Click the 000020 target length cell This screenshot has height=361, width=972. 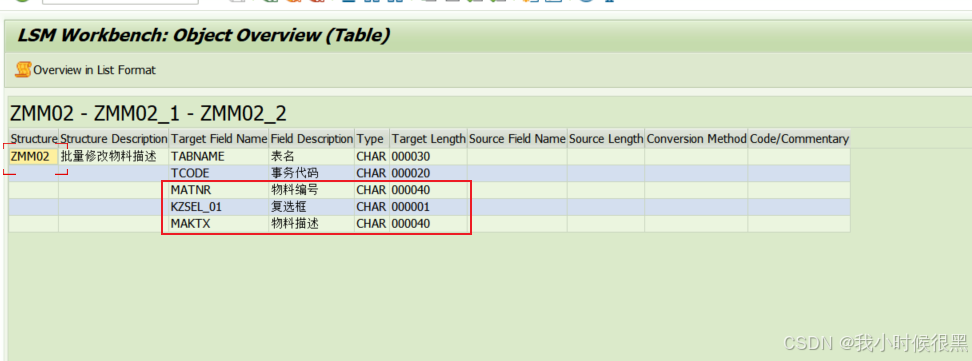pyautogui.click(x=428, y=173)
